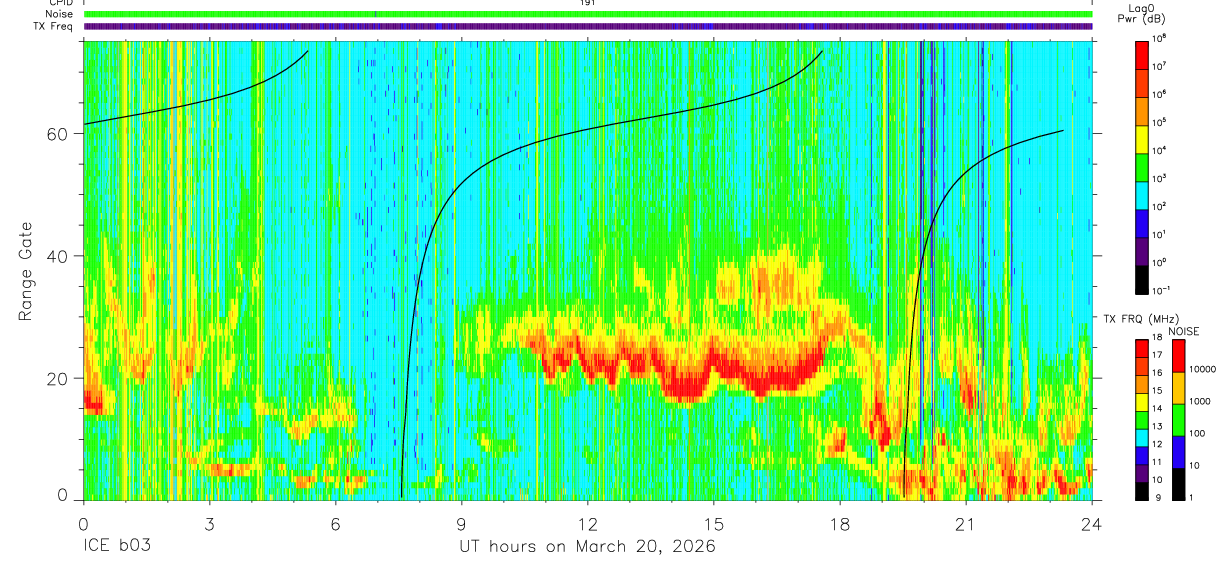Click the green Noise strip above the plot

[x=587, y=14]
